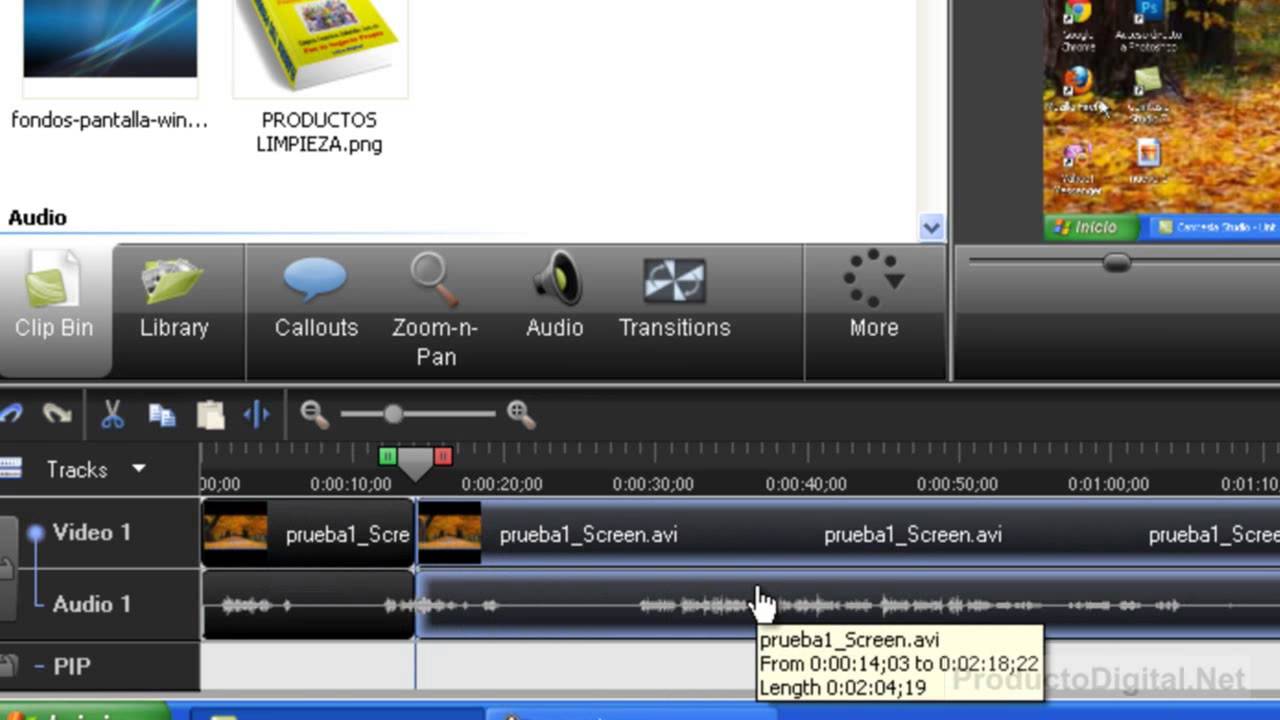Select the first prueba1_Scre video clip
The image size is (1280, 720).
coord(307,534)
